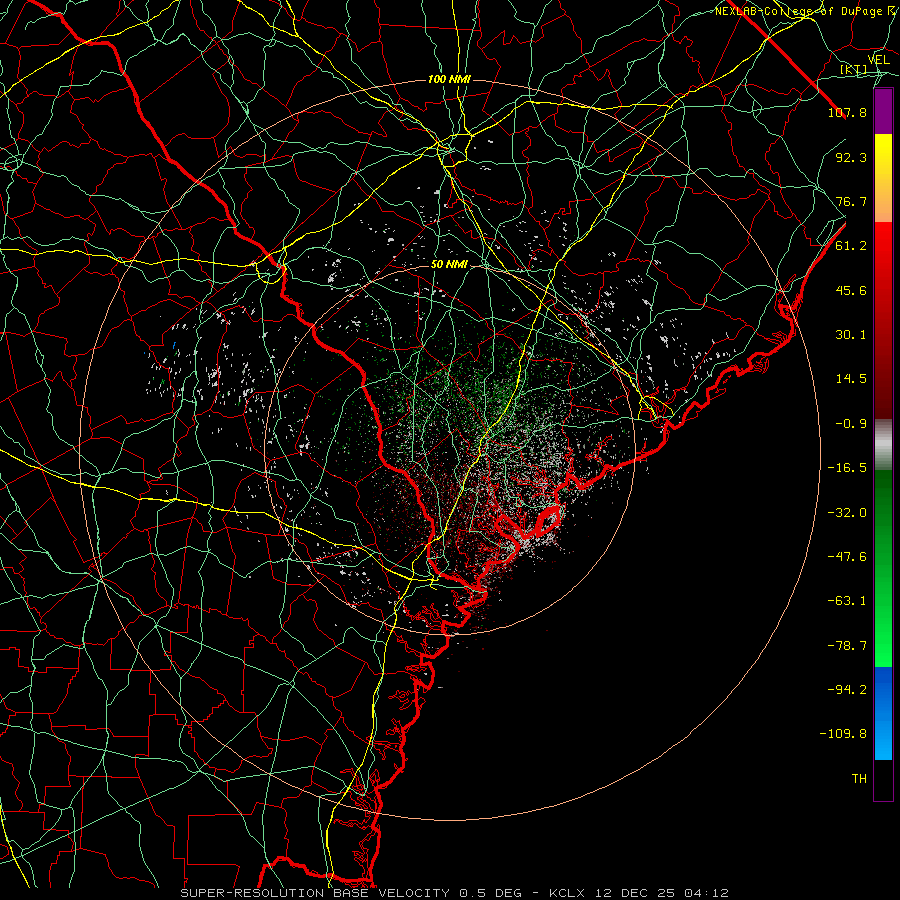Click the 100 NMI range ring label

pos(449,79)
